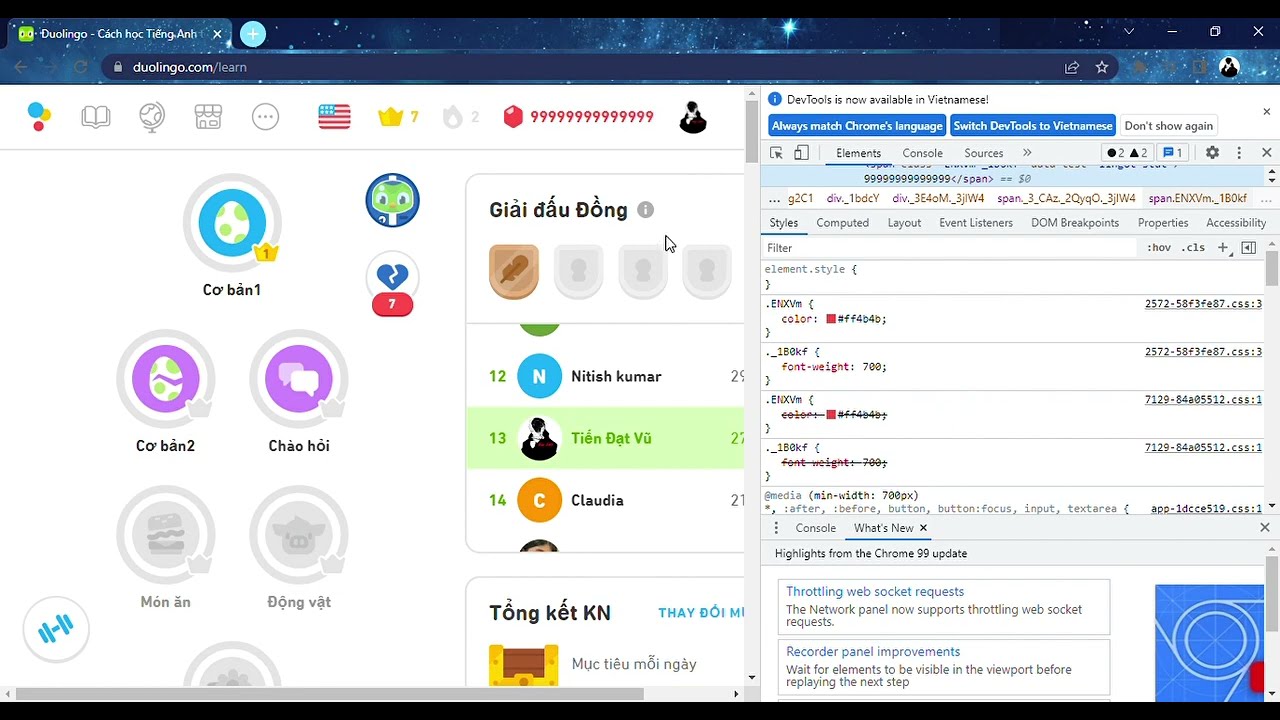Image resolution: width=1280 pixels, height=720 pixels.
Task: Open the Shop icon
Action: tap(208, 117)
